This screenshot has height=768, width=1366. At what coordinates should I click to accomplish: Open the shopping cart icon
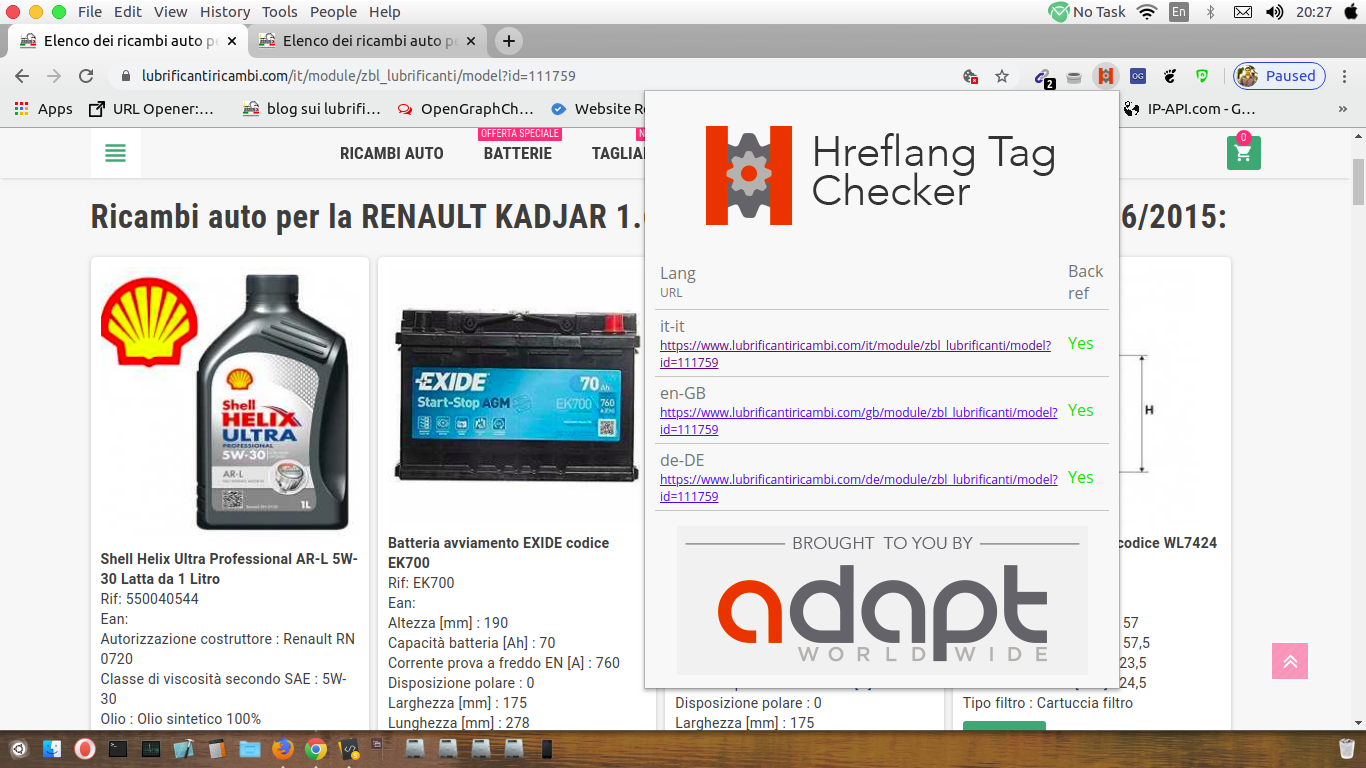[x=1243, y=153]
